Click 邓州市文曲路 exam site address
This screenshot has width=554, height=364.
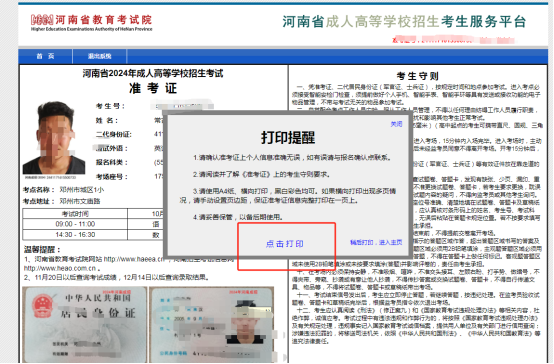[x=80, y=201]
